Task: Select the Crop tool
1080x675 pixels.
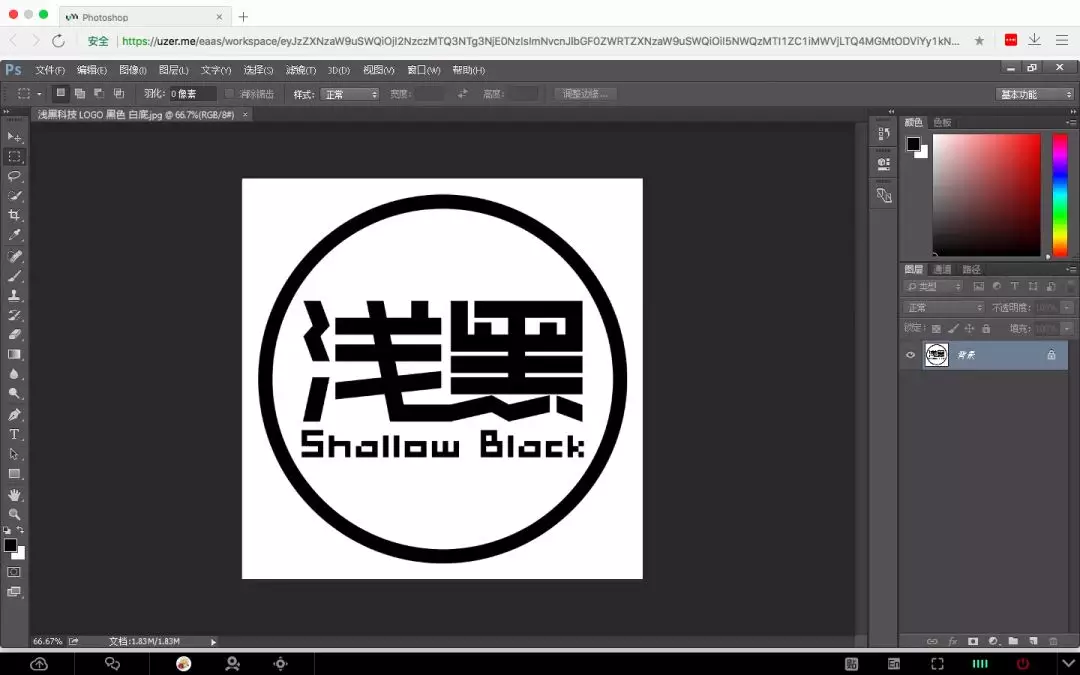Action: [x=14, y=215]
